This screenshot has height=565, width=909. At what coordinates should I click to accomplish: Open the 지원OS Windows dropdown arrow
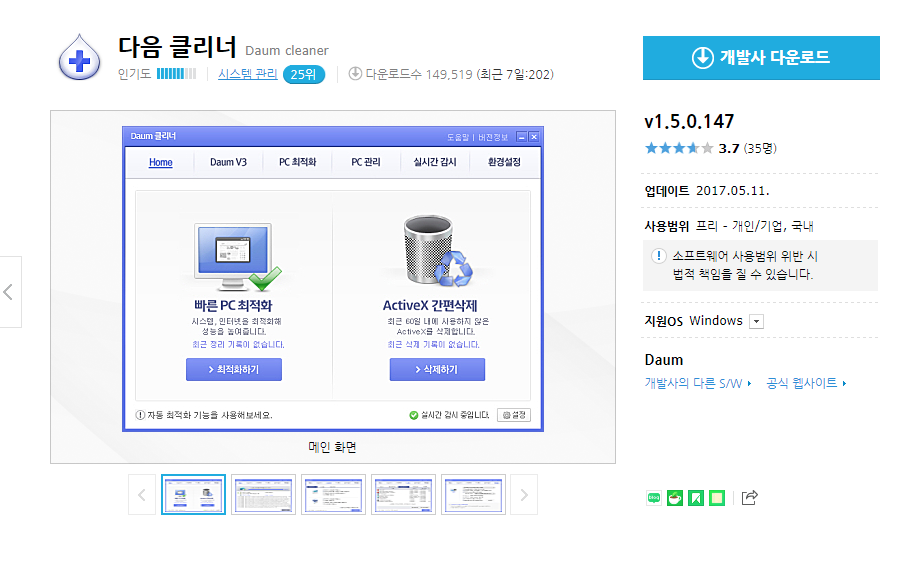757,322
